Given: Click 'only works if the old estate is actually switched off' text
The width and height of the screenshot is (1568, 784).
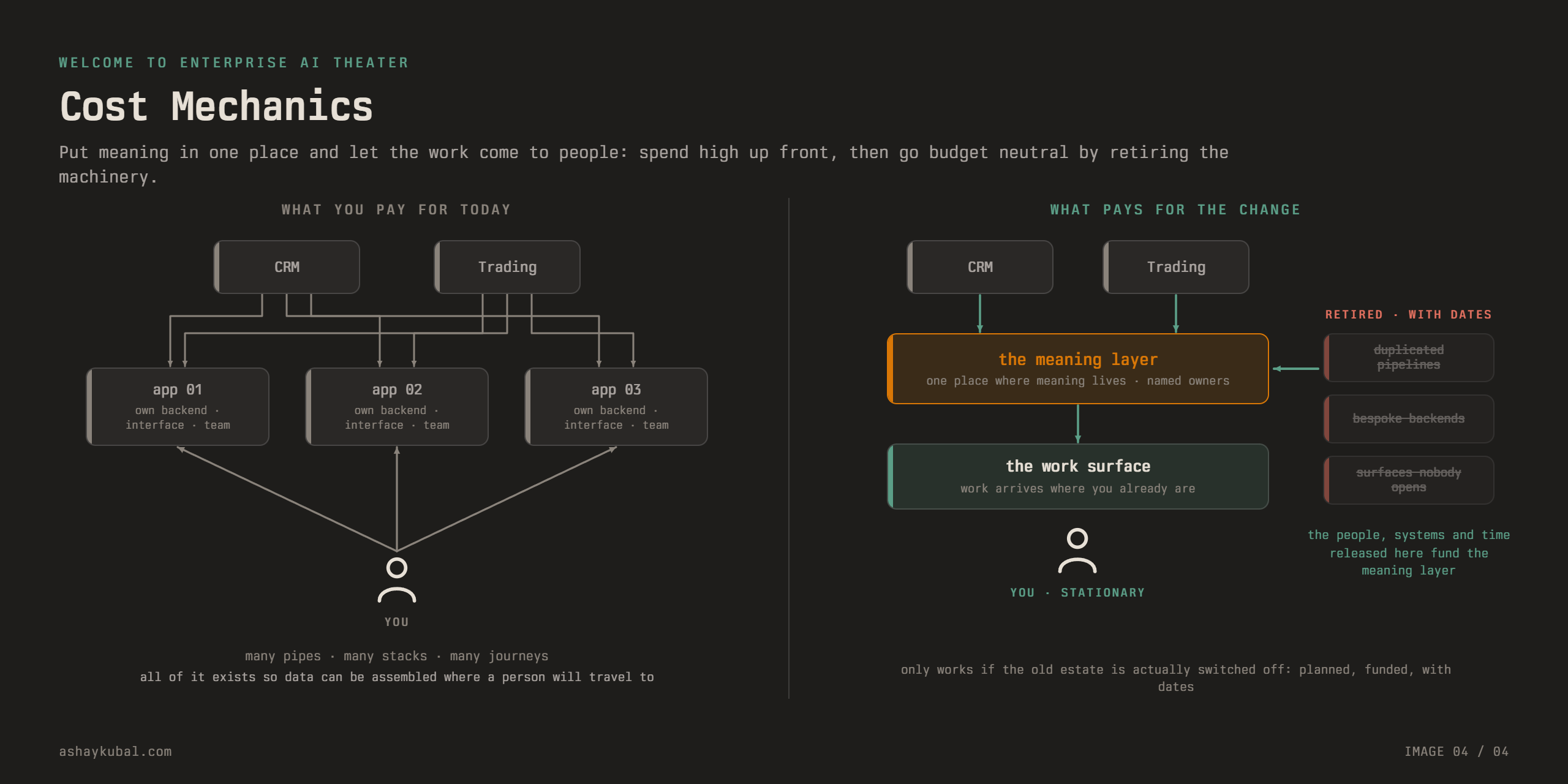Looking at the screenshot, I should pyautogui.click(x=1096, y=669).
